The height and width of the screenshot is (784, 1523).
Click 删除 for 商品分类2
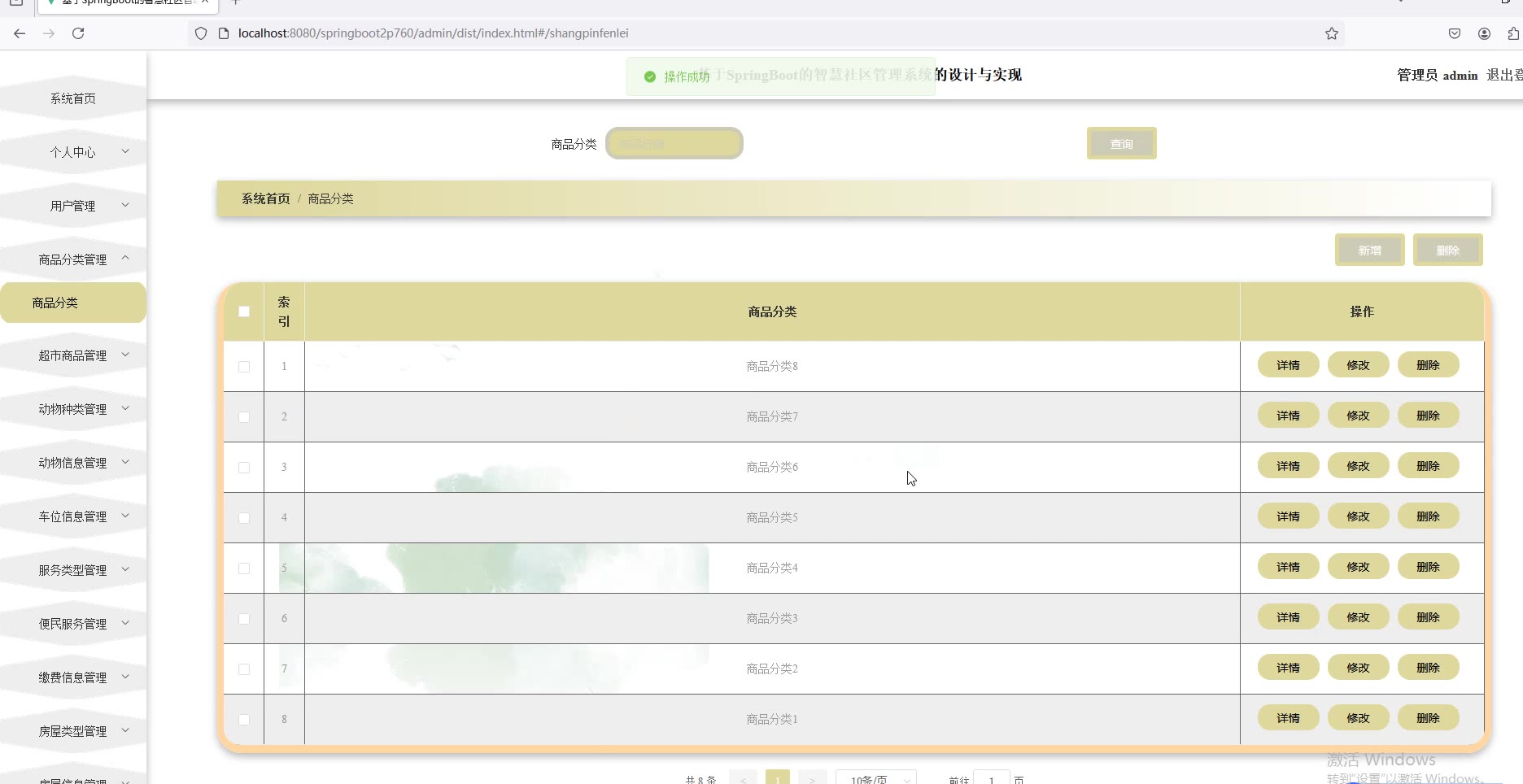pyautogui.click(x=1428, y=668)
